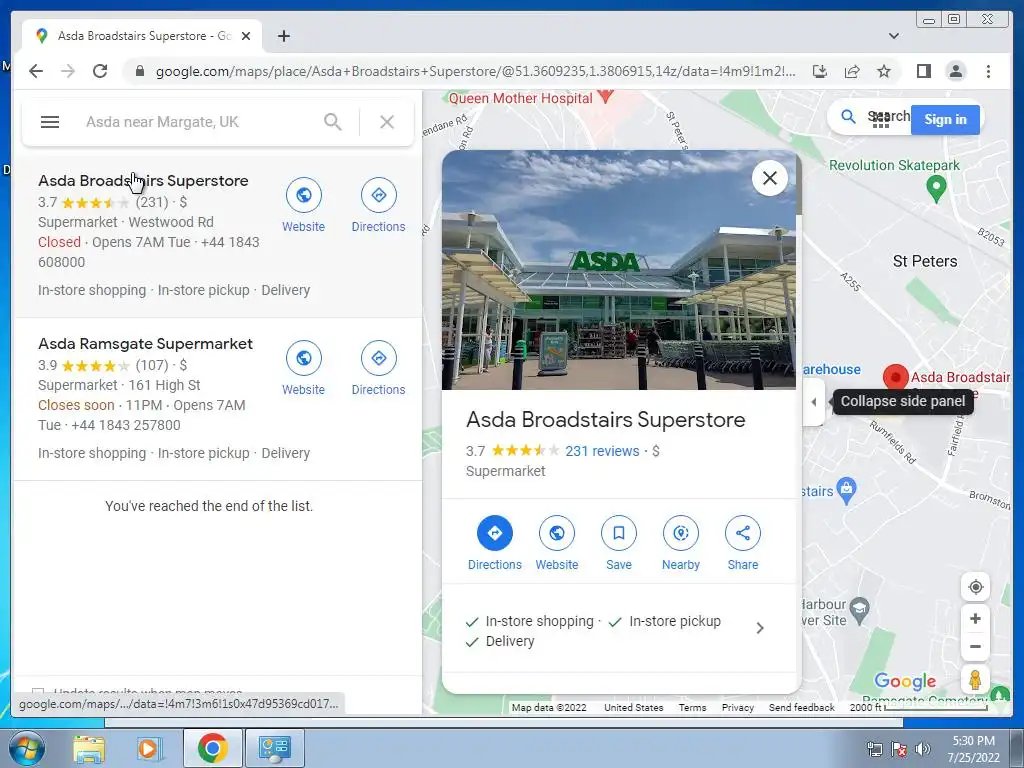Image resolution: width=1024 pixels, height=768 pixels.
Task: Click United States region link
Action: coord(633,707)
